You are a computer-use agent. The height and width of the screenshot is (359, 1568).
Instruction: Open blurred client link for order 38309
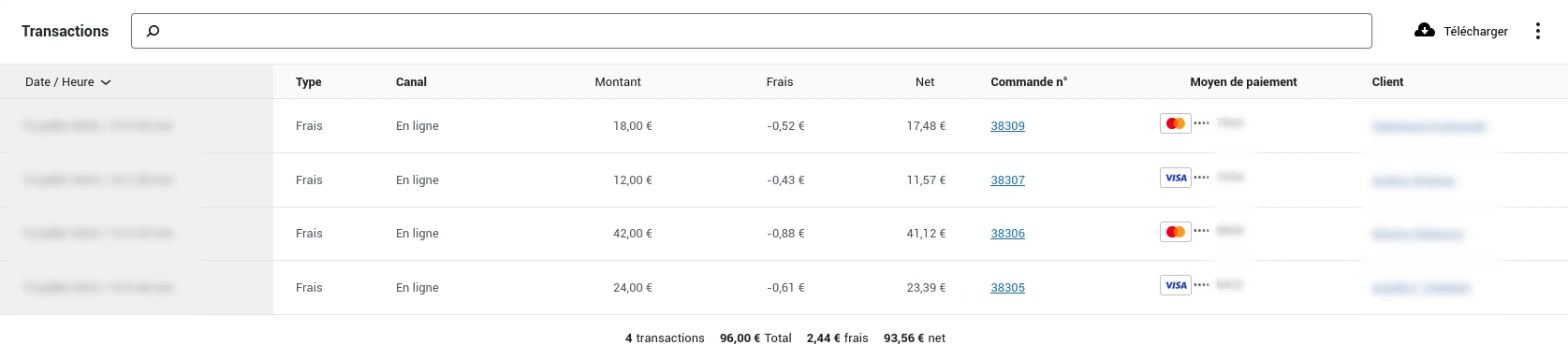(1429, 126)
